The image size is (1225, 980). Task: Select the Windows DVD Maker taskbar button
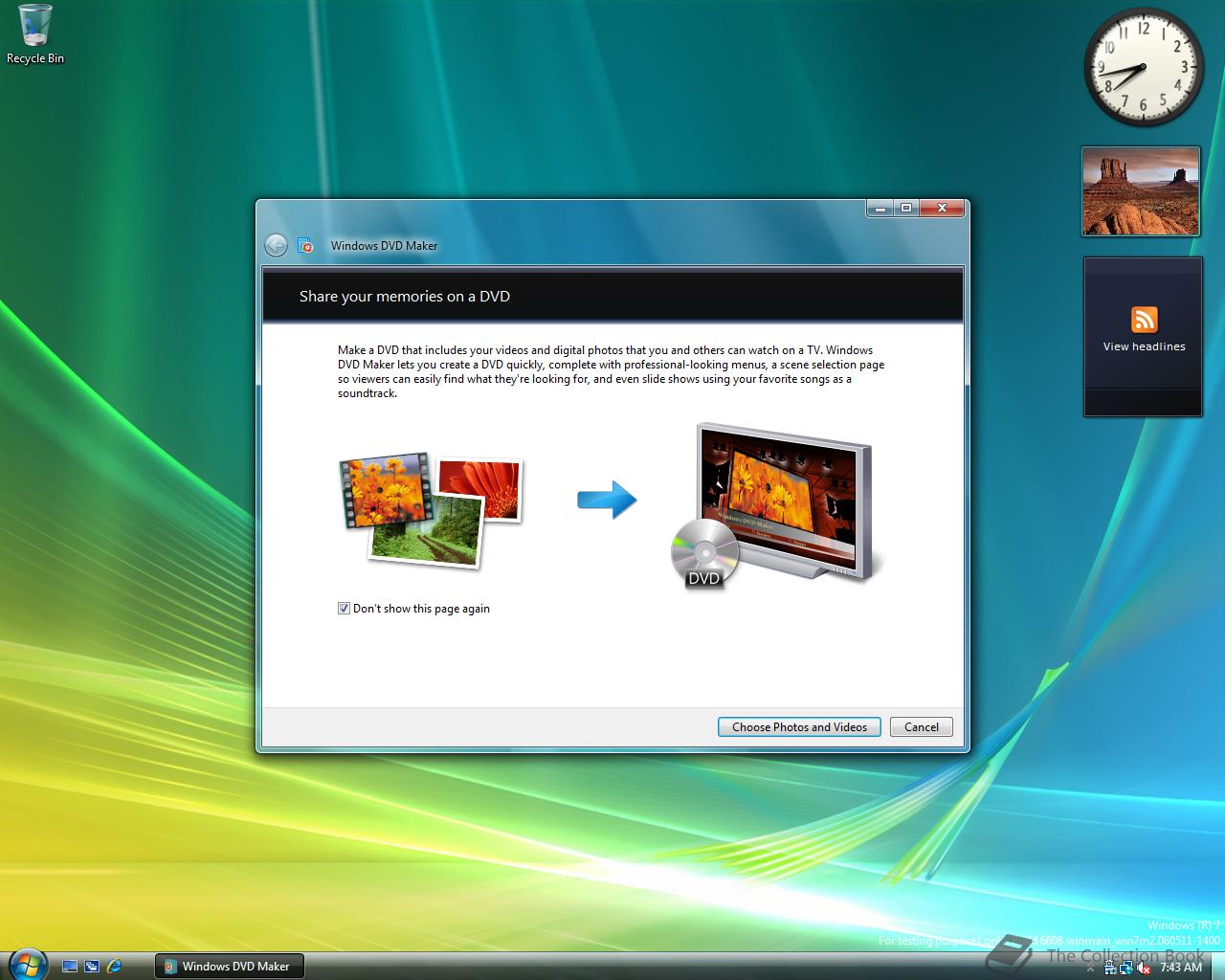point(229,967)
